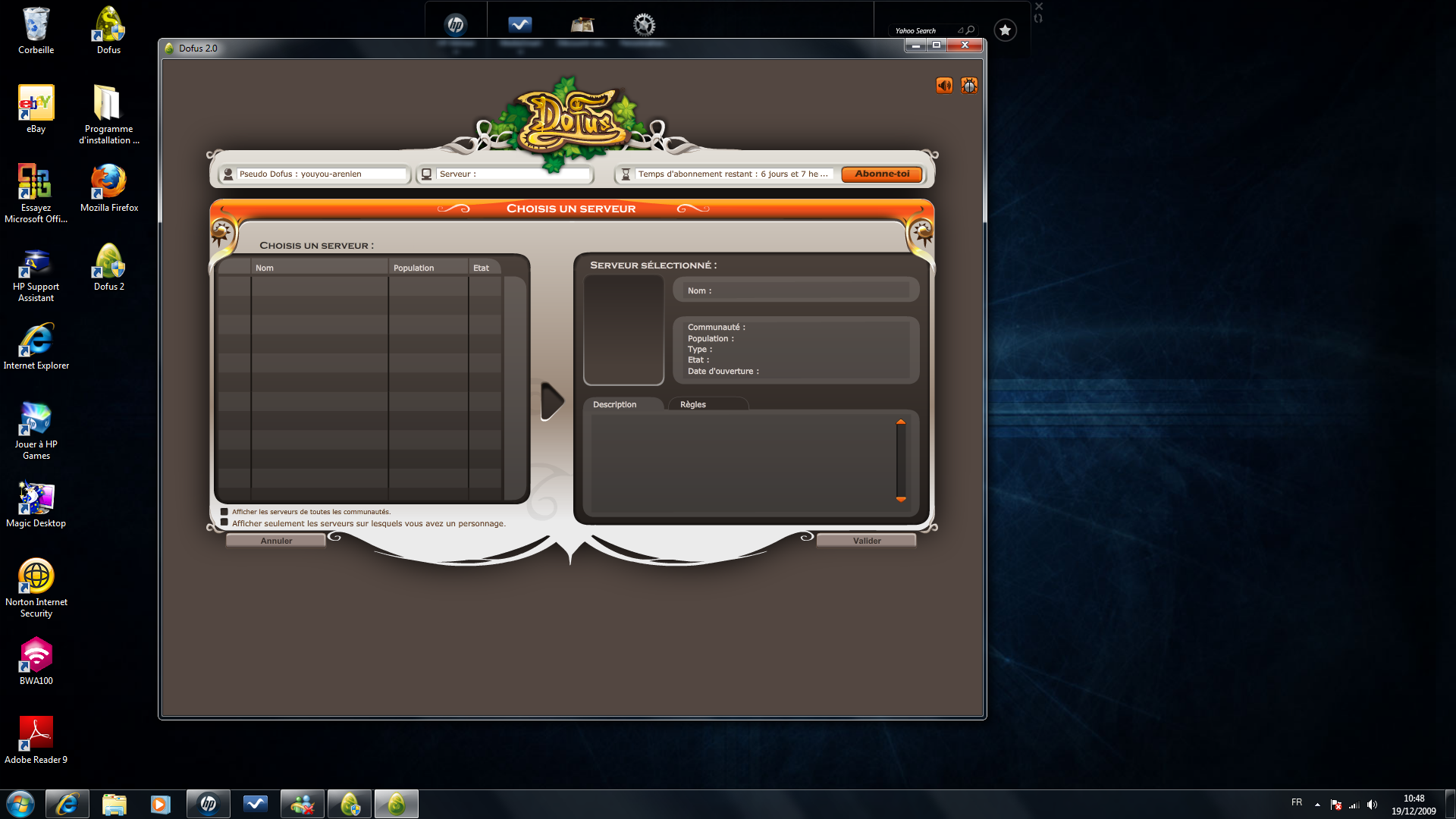The height and width of the screenshot is (819, 1456).
Task: Click the server list scrollbar track
Action: pos(515,387)
